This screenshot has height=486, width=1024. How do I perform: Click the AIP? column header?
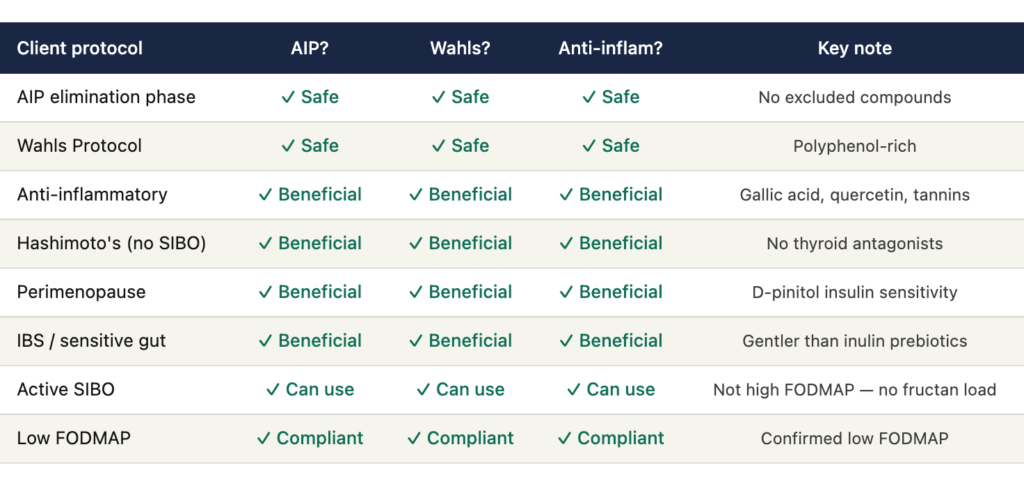click(x=309, y=48)
